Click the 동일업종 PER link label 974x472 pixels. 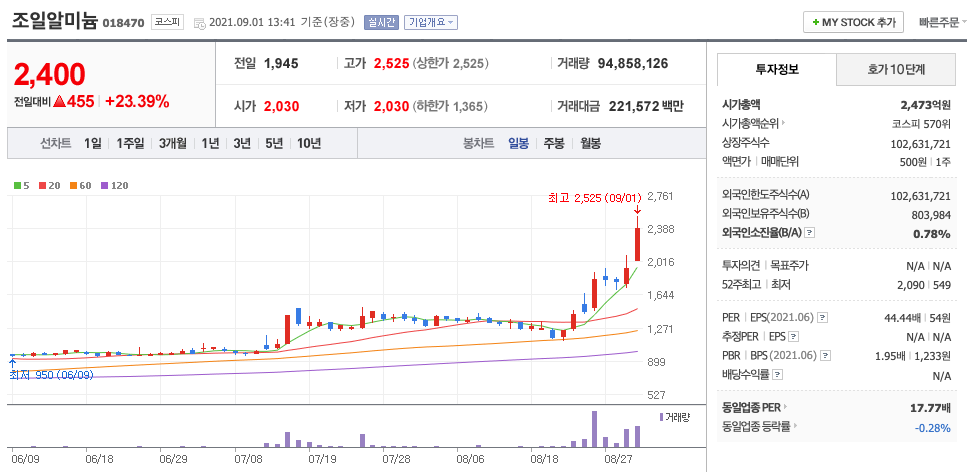tap(752, 408)
